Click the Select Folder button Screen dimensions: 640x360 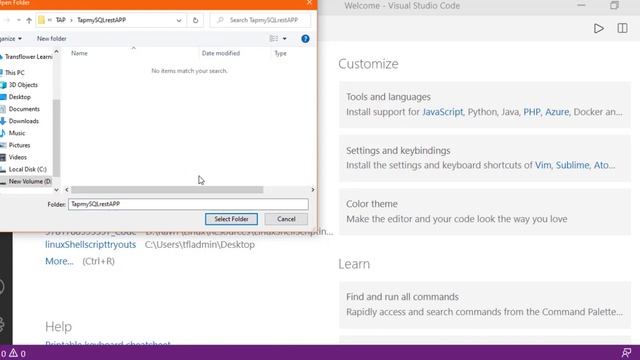231,219
